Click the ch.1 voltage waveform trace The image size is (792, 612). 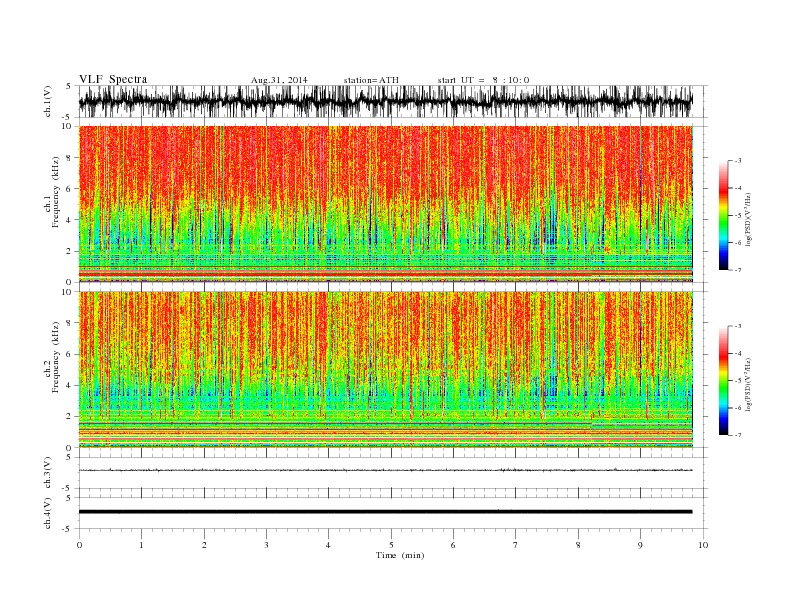coord(385,101)
